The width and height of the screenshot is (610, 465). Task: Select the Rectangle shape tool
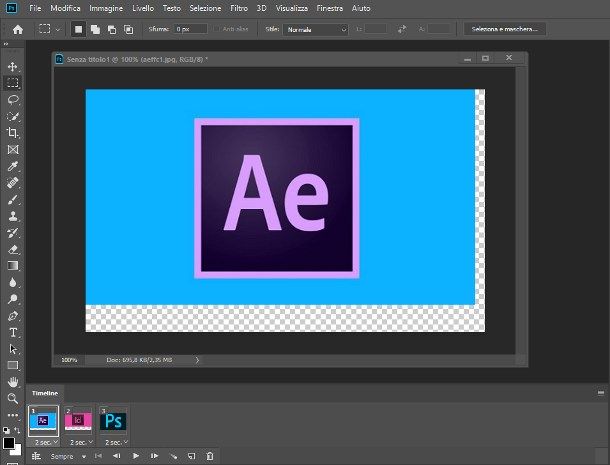tap(12, 365)
